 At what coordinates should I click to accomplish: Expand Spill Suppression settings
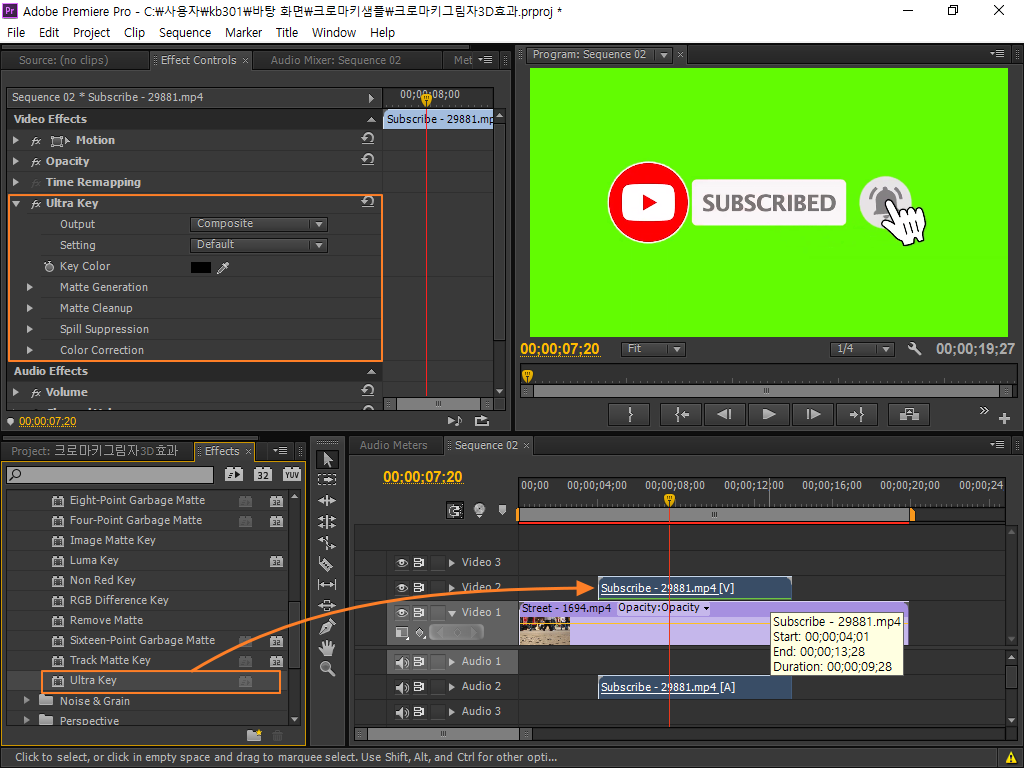tap(29, 329)
